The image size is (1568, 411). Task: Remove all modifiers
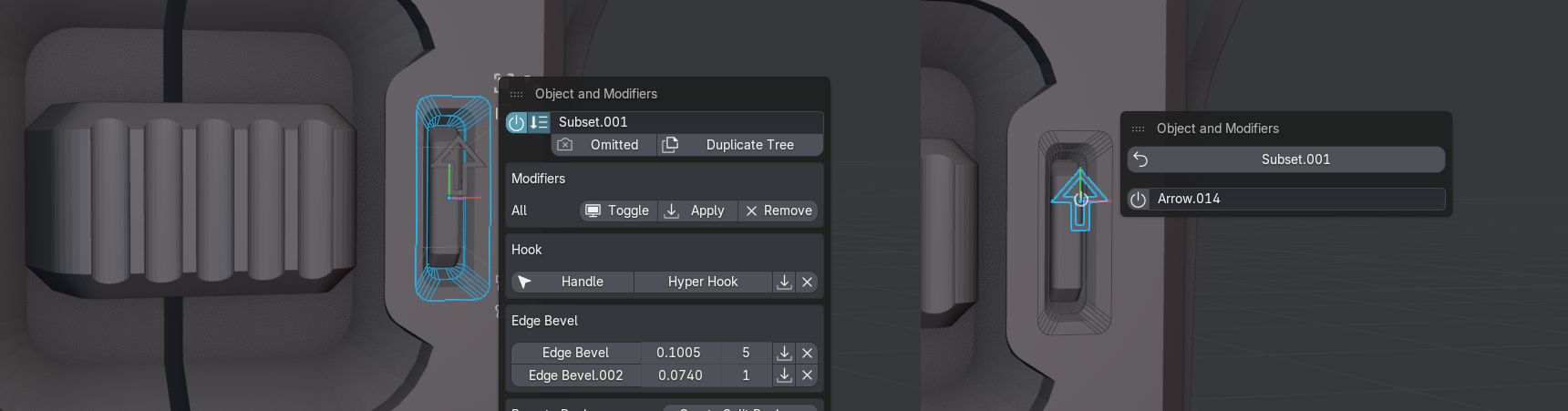coord(778,211)
